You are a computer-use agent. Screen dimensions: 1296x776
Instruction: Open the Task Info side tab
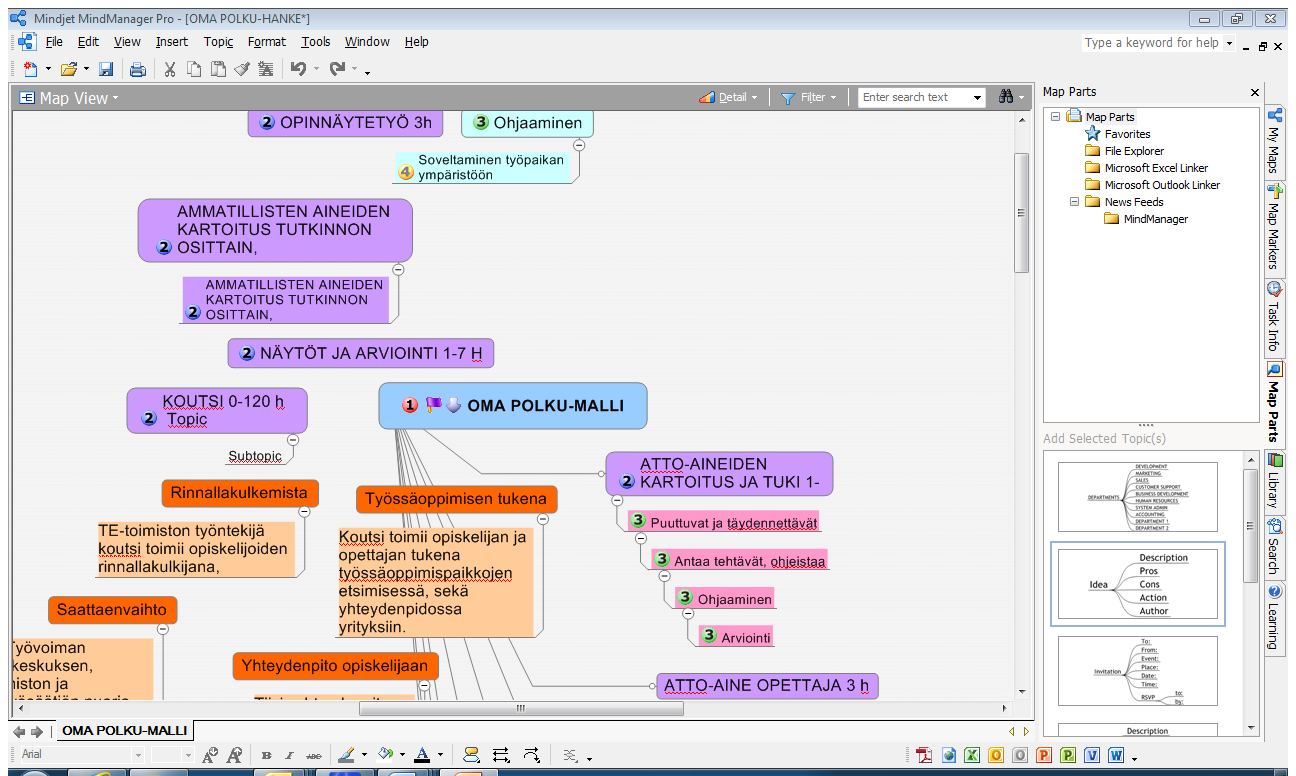click(1274, 317)
